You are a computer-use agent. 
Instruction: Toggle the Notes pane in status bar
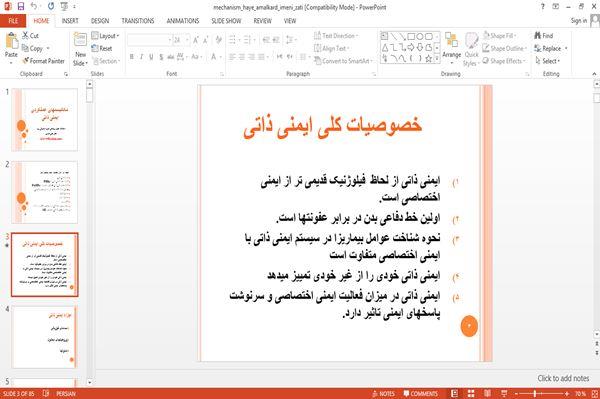click(x=383, y=393)
